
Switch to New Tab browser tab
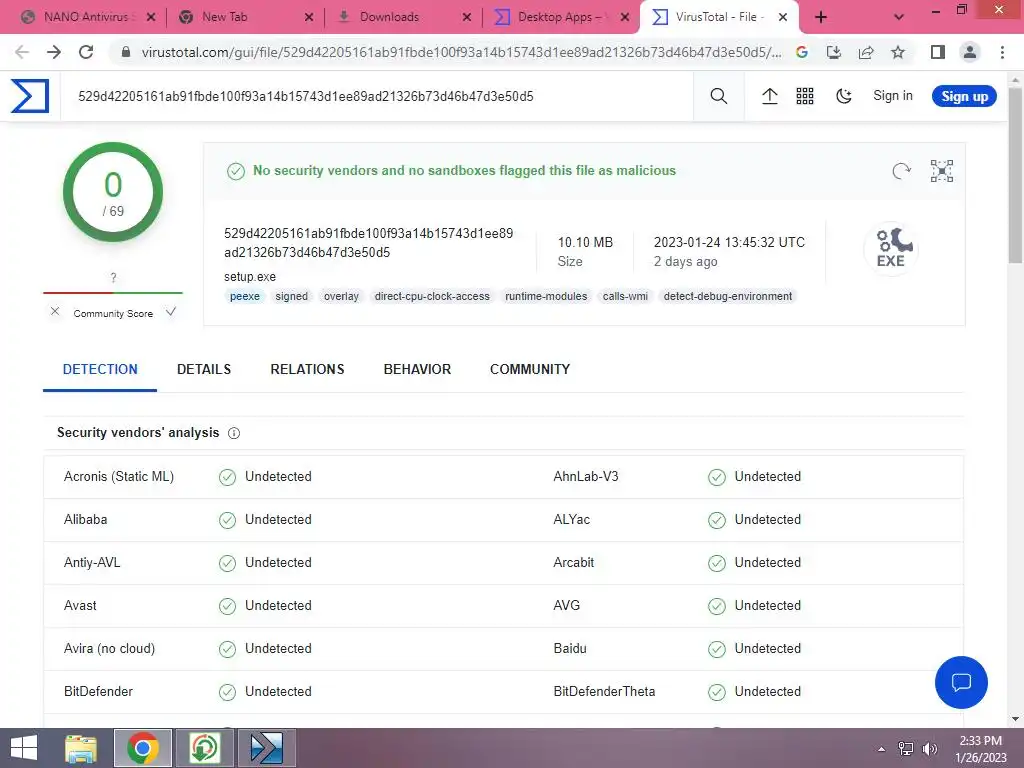tap(225, 17)
